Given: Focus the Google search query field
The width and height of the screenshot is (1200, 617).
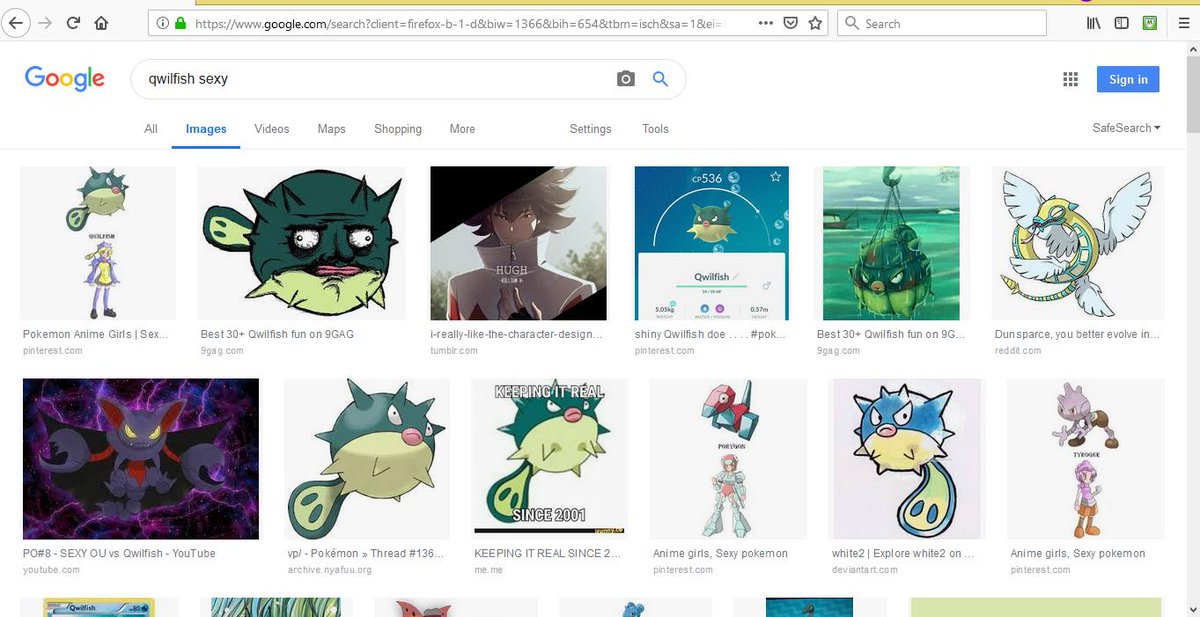Looking at the screenshot, I should 375,79.
